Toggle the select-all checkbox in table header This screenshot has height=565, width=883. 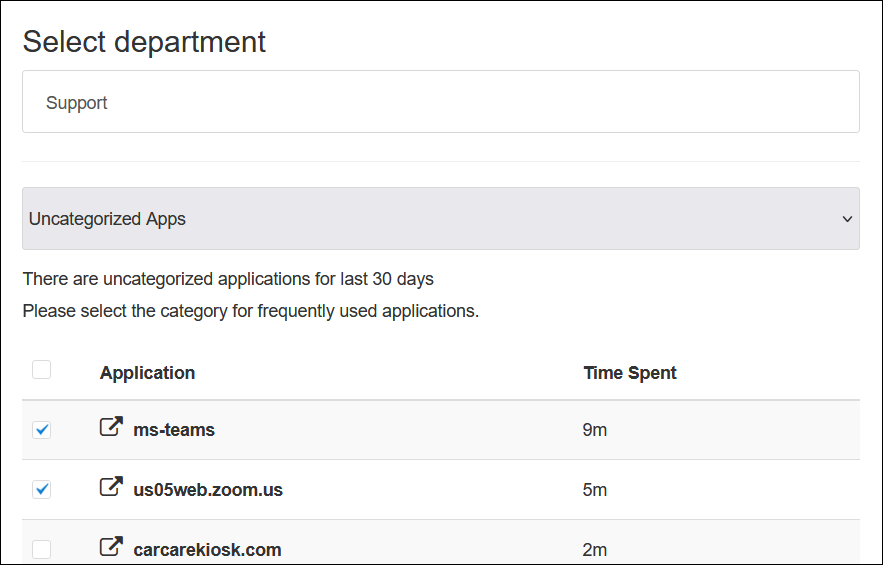[x=42, y=371]
